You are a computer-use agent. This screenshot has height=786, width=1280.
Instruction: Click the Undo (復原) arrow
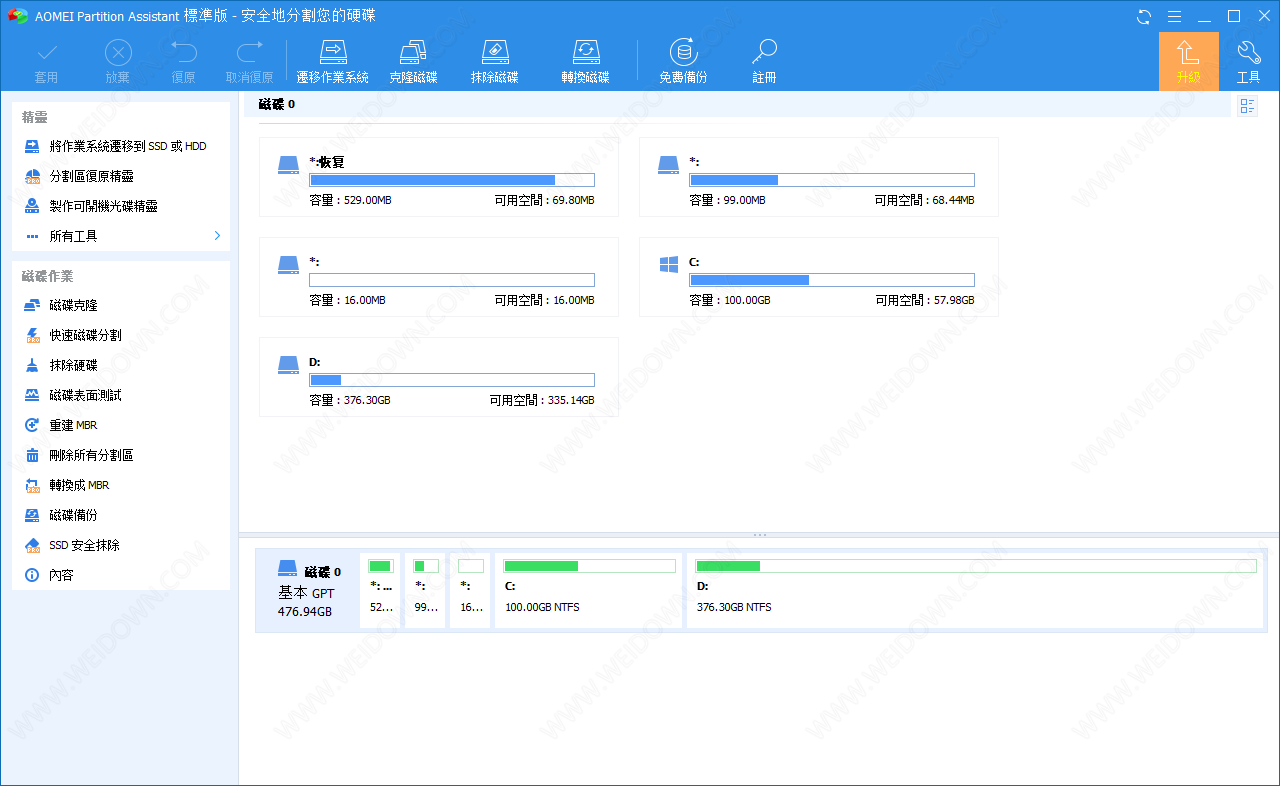click(183, 61)
